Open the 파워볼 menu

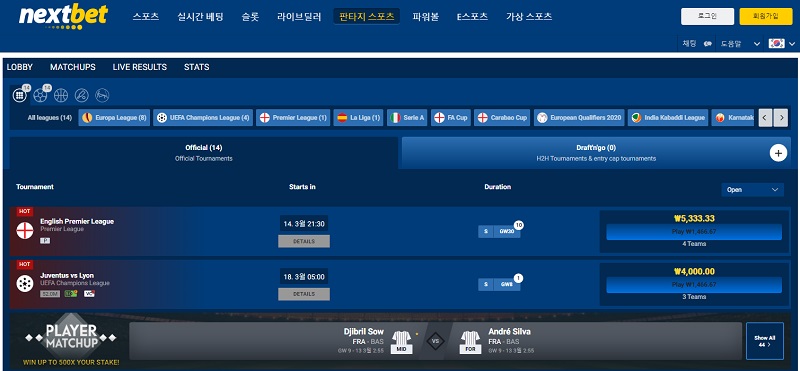point(426,16)
